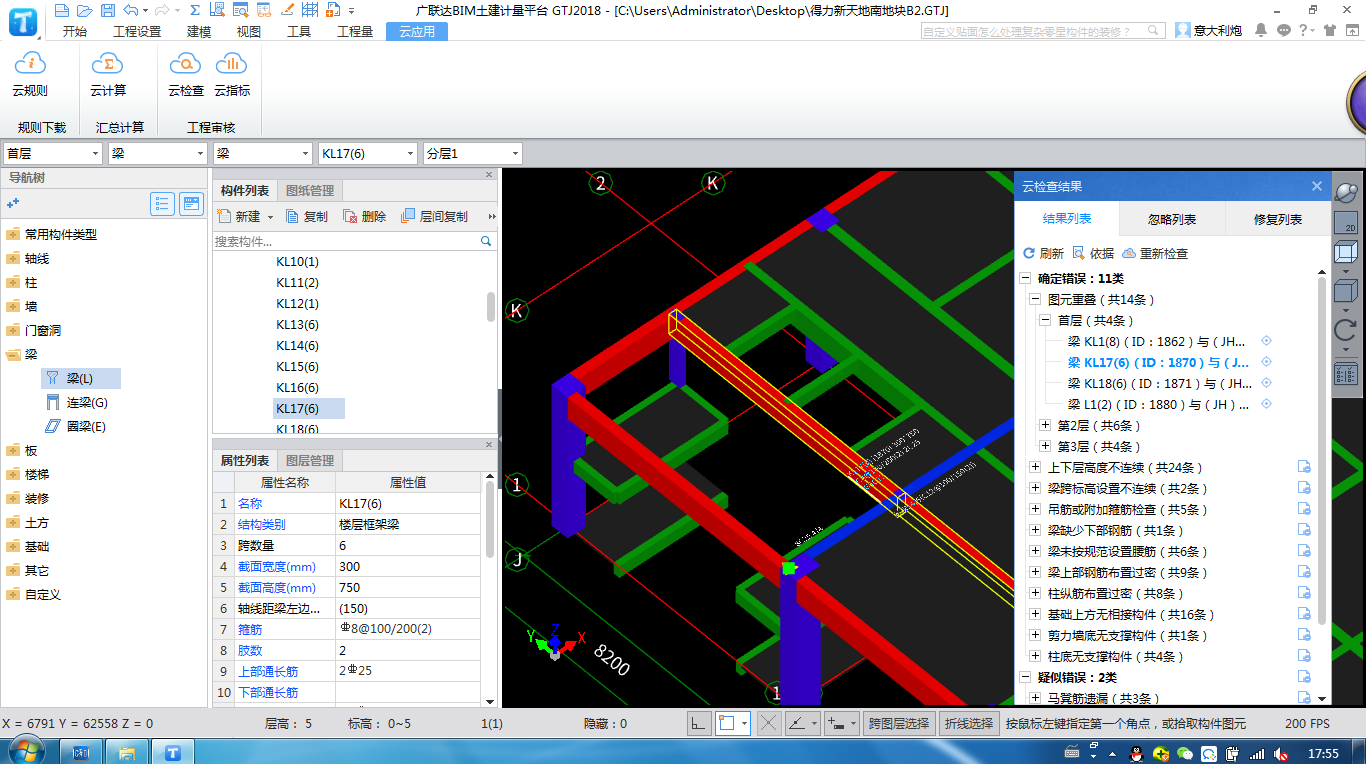Screen dimensions: 1366x764
Task: Click the orthogonal mode icon in status bar
Action: (699, 723)
